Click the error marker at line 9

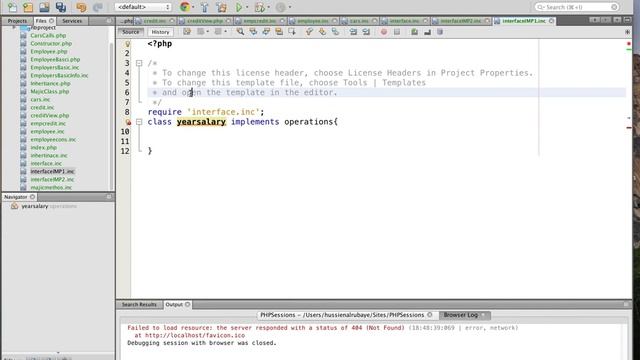tap(128, 122)
